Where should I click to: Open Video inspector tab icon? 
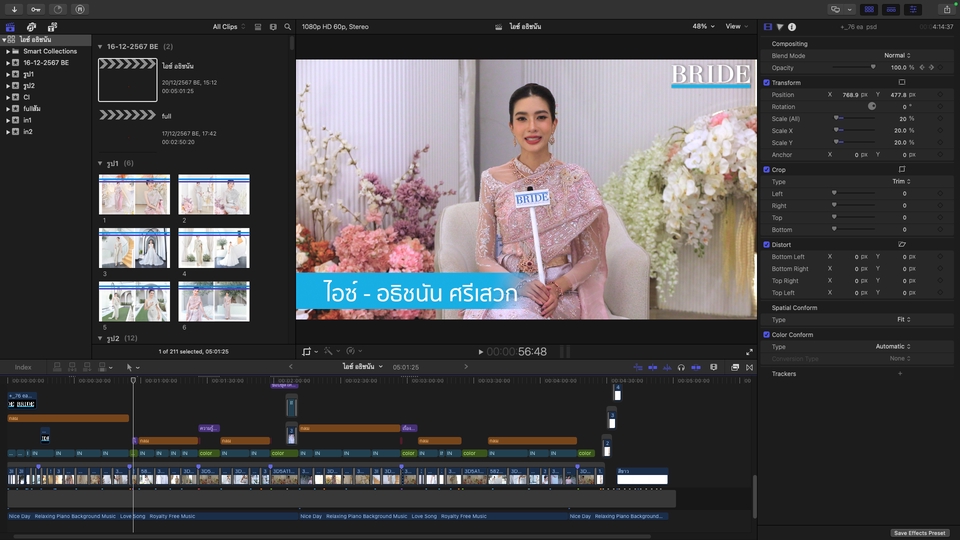click(x=768, y=27)
